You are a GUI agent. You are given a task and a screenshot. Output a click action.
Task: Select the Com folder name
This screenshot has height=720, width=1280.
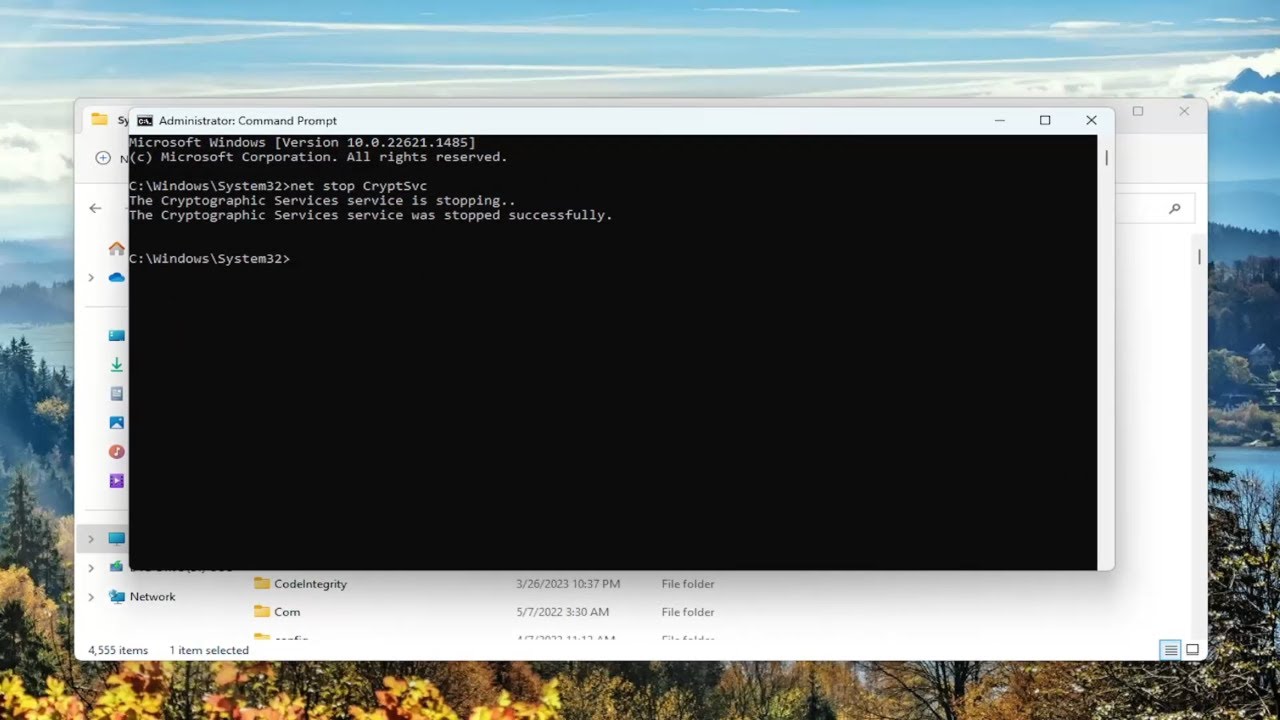pos(287,612)
